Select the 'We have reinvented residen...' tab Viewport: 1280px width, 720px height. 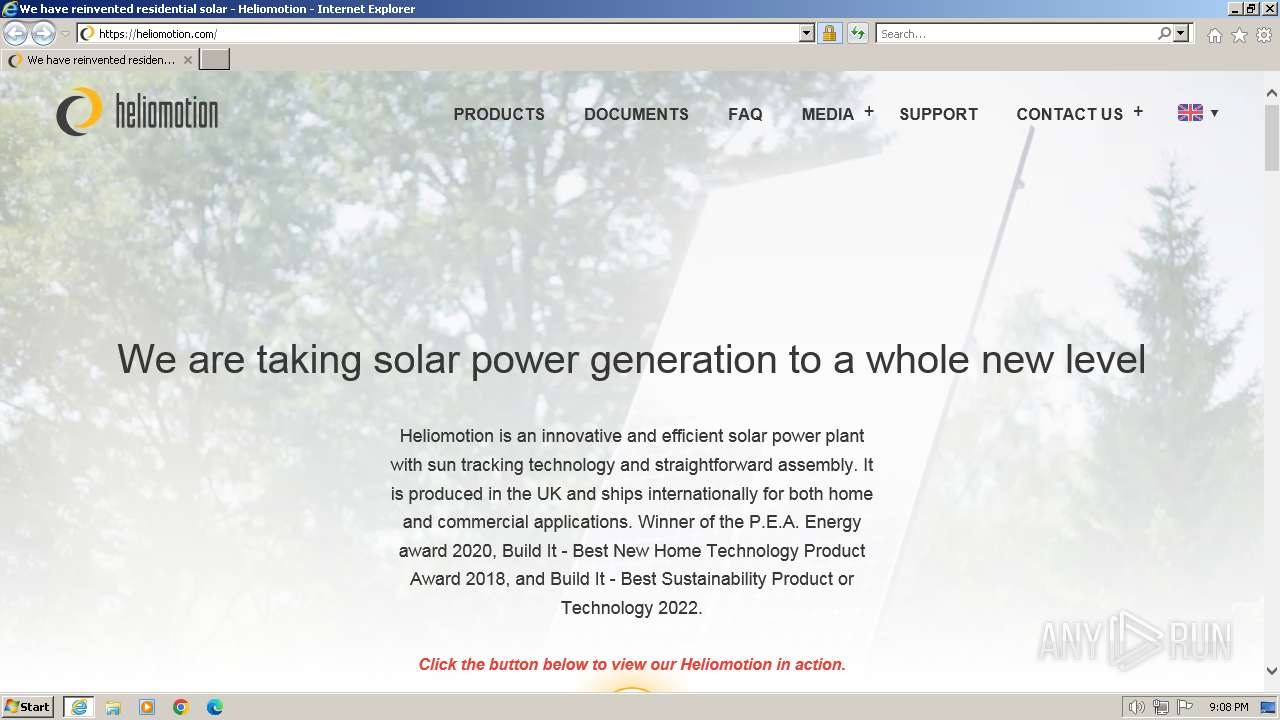click(99, 60)
